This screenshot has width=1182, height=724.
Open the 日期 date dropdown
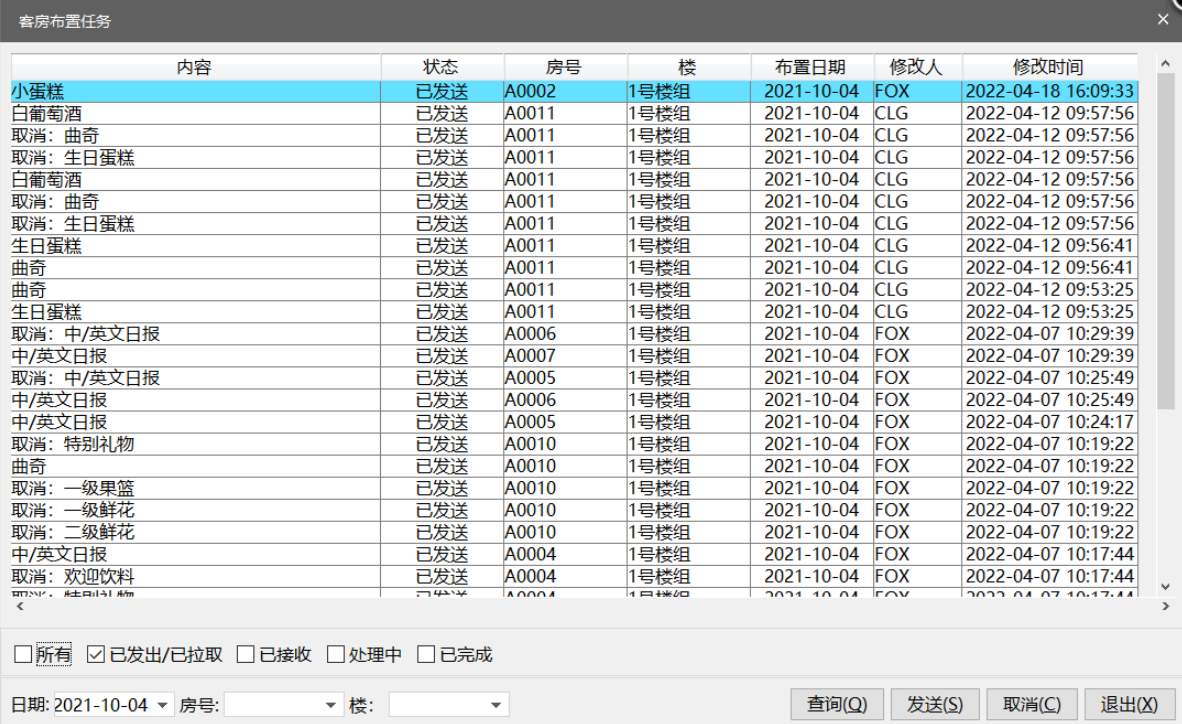coord(164,706)
